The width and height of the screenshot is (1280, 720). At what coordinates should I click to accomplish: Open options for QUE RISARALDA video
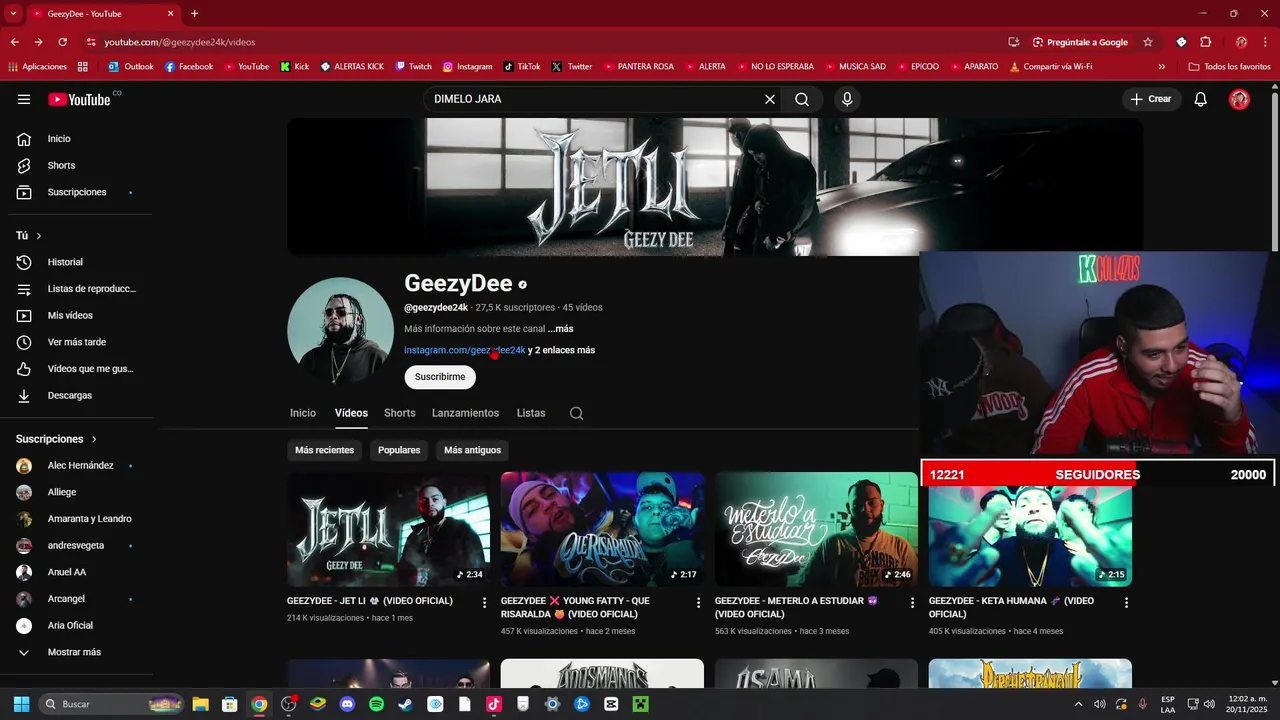point(698,603)
